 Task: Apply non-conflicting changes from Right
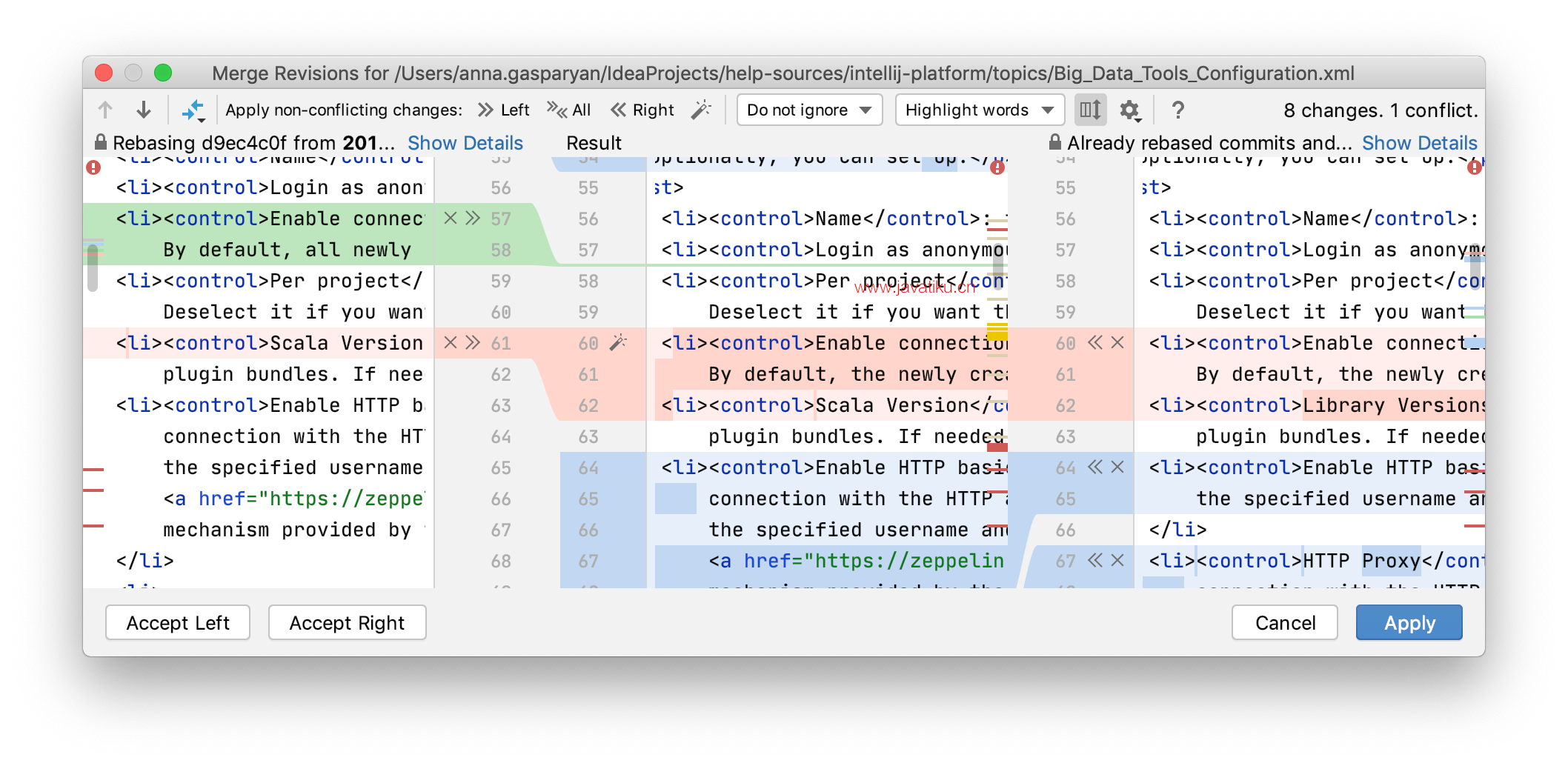tap(642, 110)
